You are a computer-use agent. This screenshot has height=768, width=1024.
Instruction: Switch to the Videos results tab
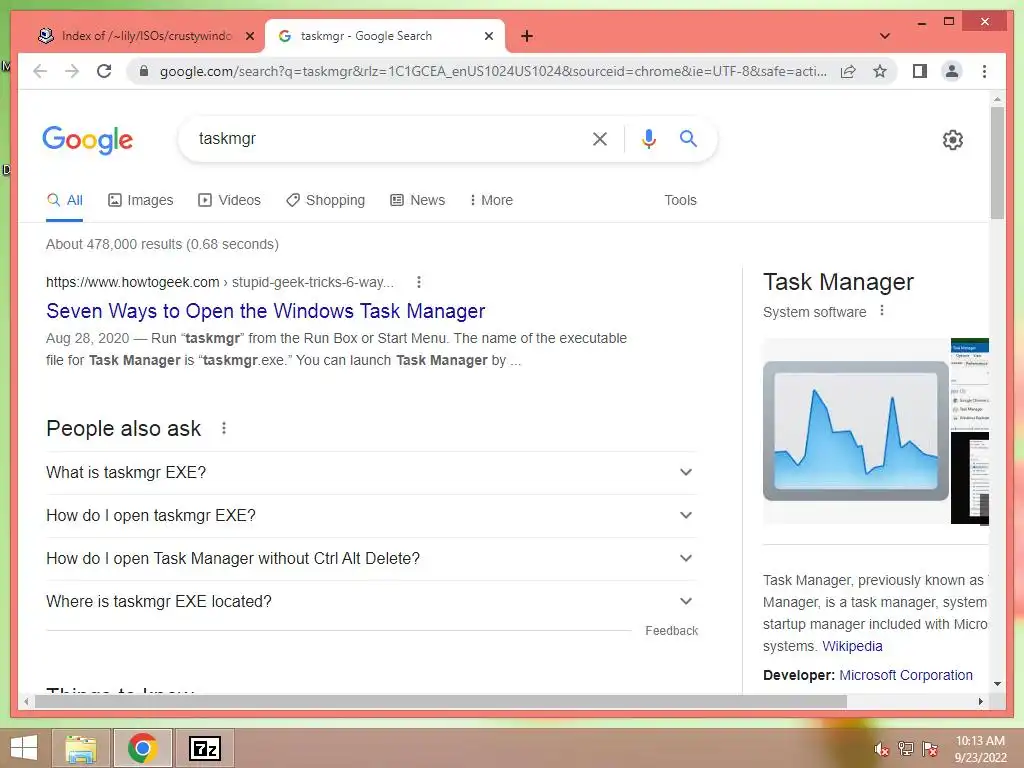click(x=229, y=200)
